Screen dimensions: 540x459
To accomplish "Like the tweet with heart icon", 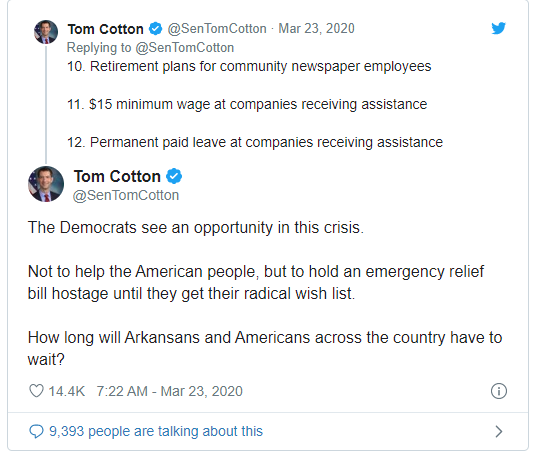I will pyautogui.click(x=36, y=391).
